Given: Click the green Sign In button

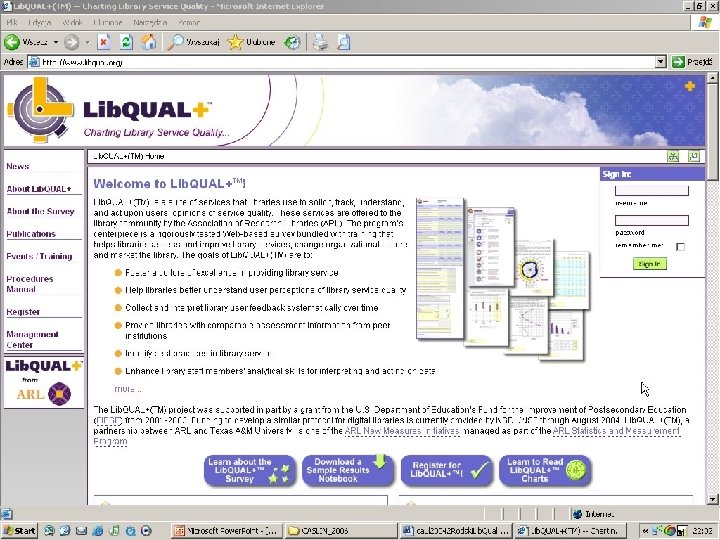Looking at the screenshot, I should pyautogui.click(x=650, y=264).
